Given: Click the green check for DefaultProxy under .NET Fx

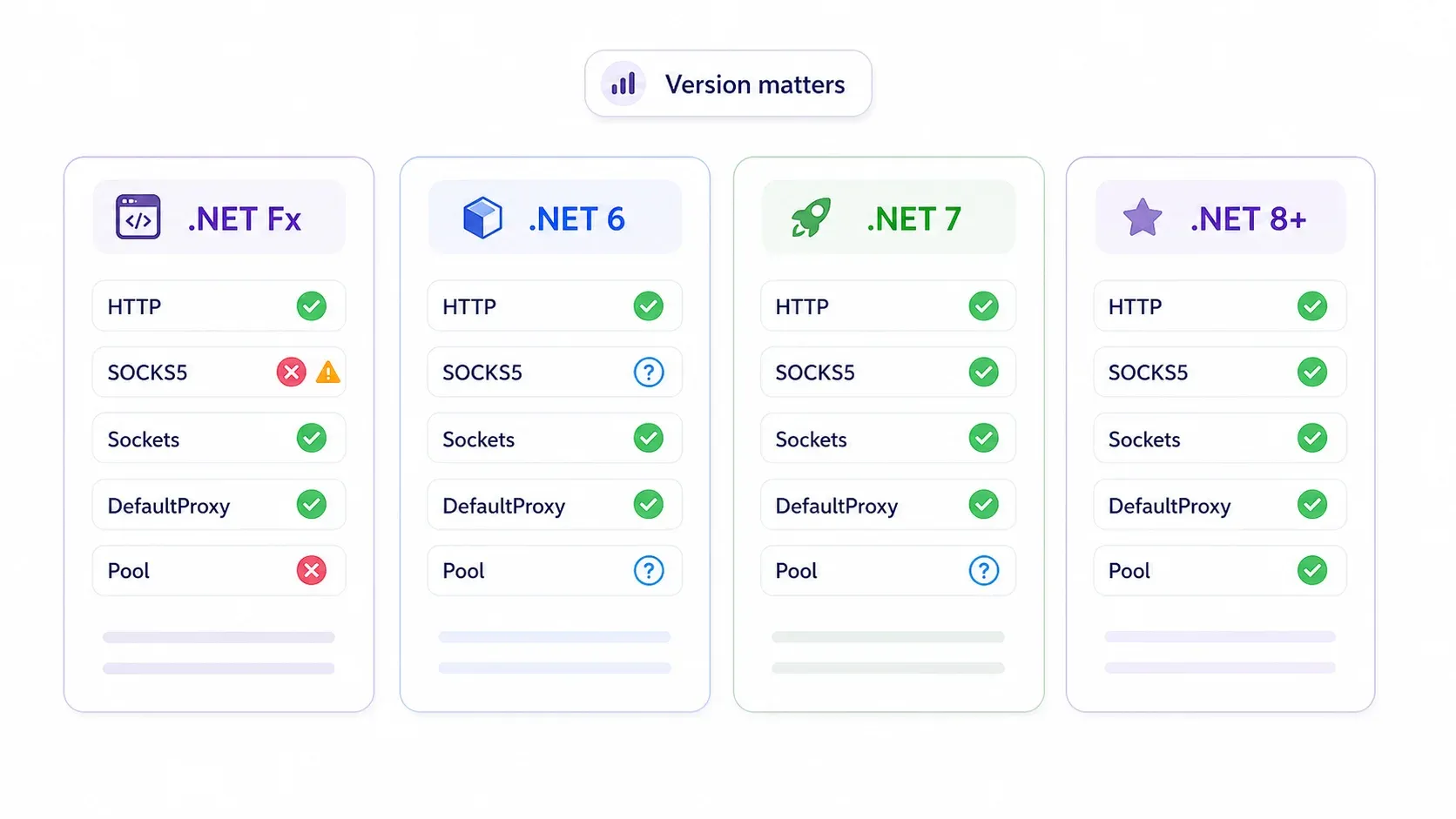Looking at the screenshot, I should click(x=312, y=504).
